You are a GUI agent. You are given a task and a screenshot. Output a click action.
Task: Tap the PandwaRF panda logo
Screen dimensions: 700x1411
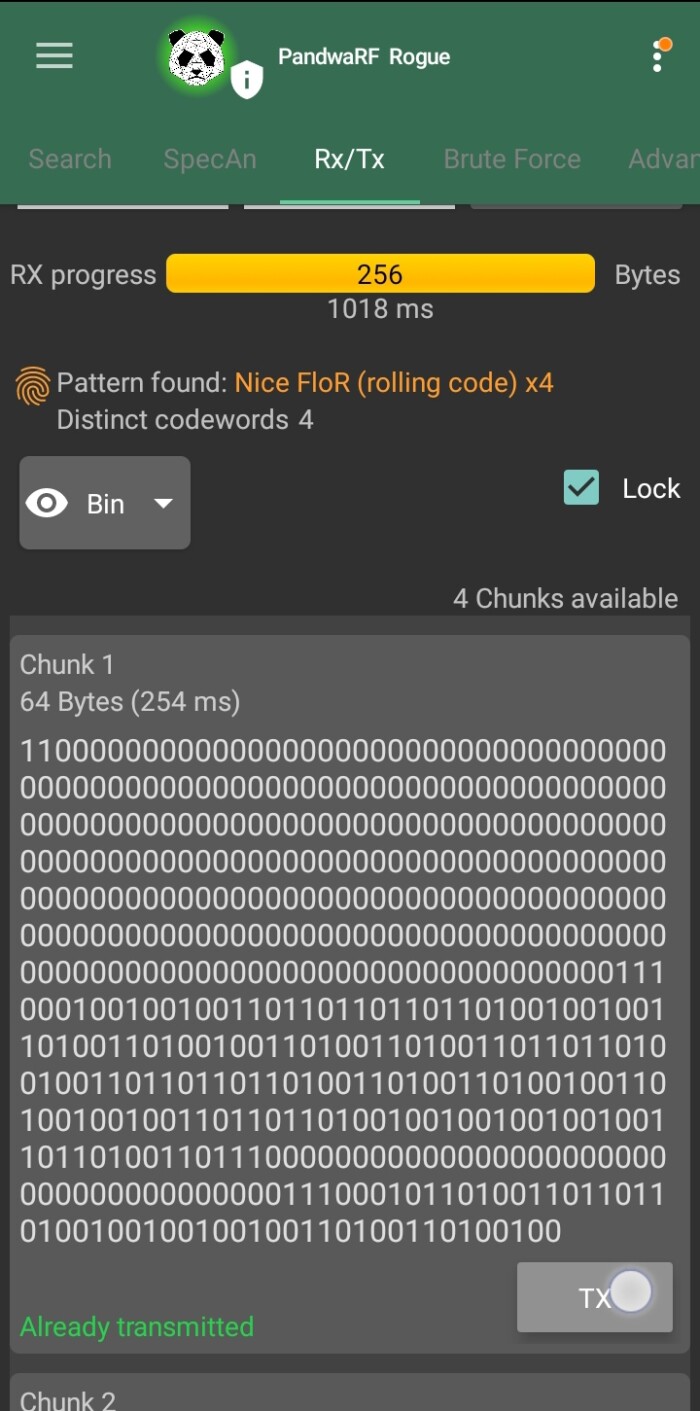point(197,56)
